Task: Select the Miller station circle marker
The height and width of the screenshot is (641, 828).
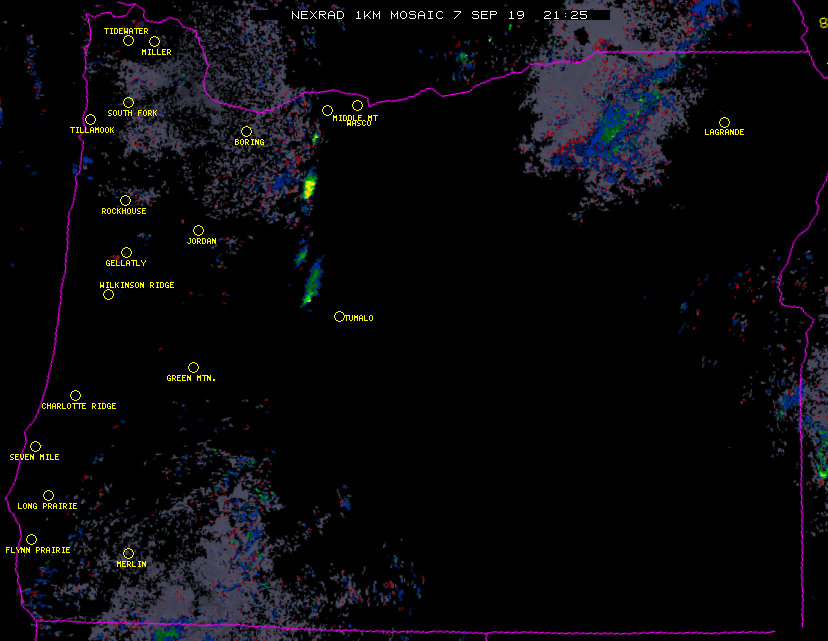Action: pos(155,41)
